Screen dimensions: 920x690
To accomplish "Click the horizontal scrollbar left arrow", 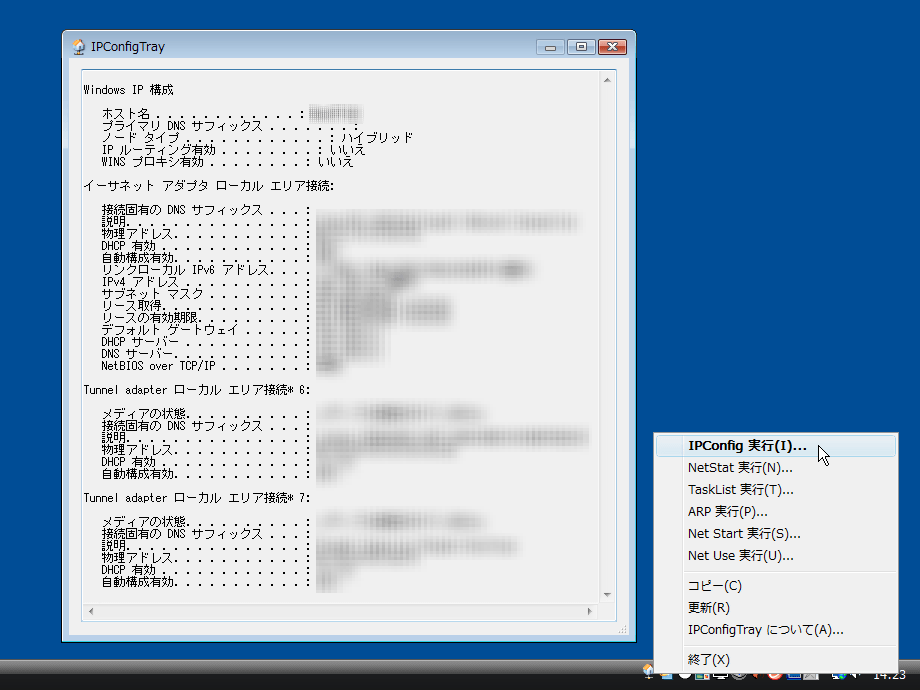I will click(92, 610).
